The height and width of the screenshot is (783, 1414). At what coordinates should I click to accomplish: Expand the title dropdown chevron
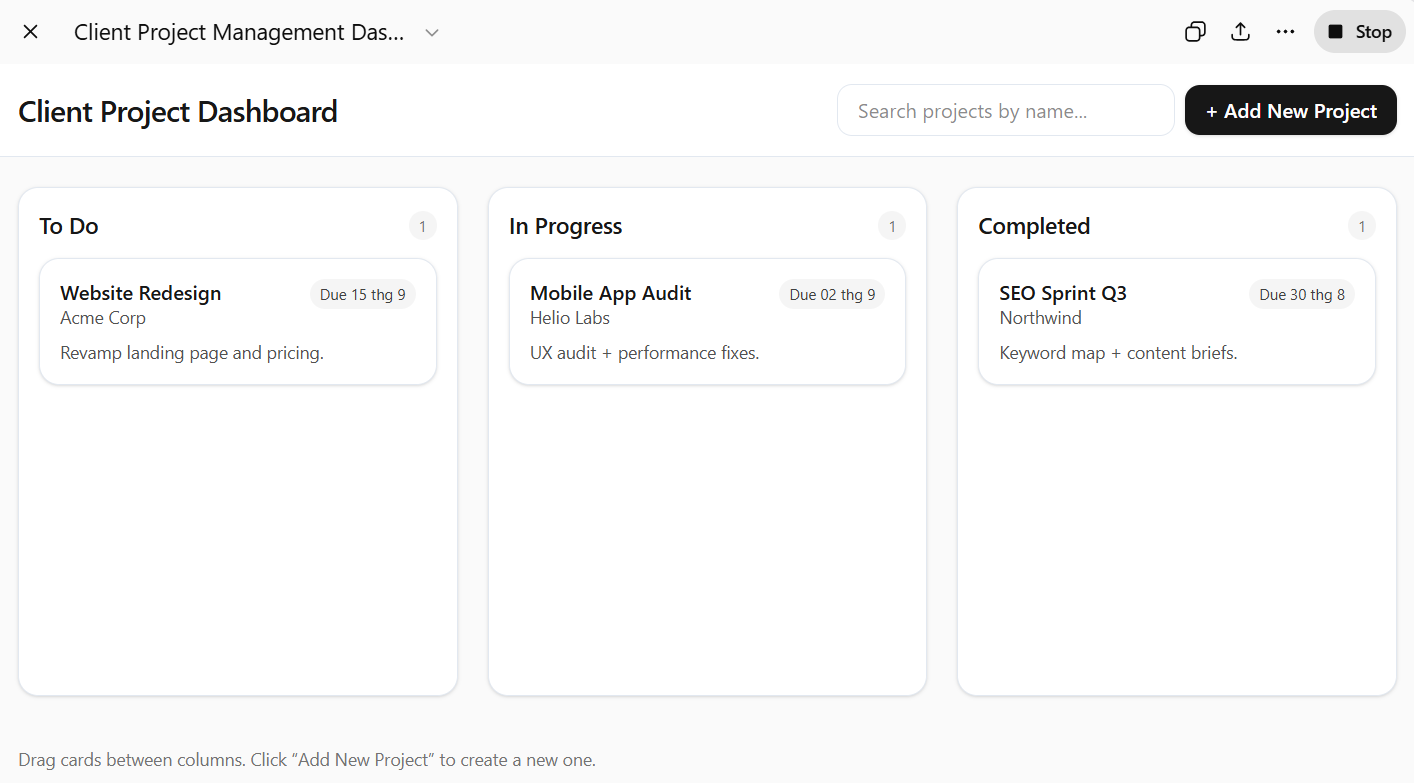tap(432, 32)
